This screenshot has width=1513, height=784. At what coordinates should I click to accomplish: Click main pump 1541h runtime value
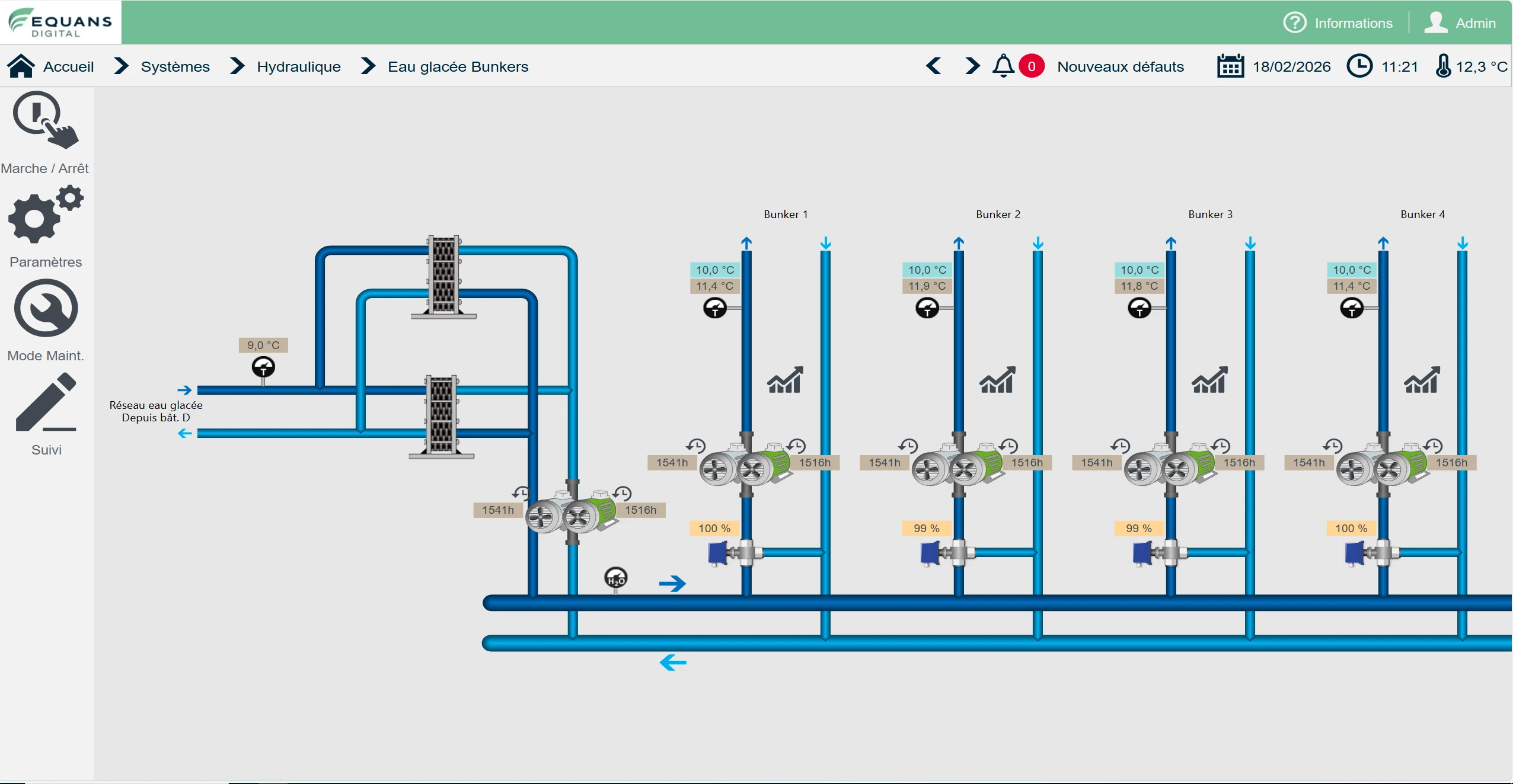coord(497,510)
